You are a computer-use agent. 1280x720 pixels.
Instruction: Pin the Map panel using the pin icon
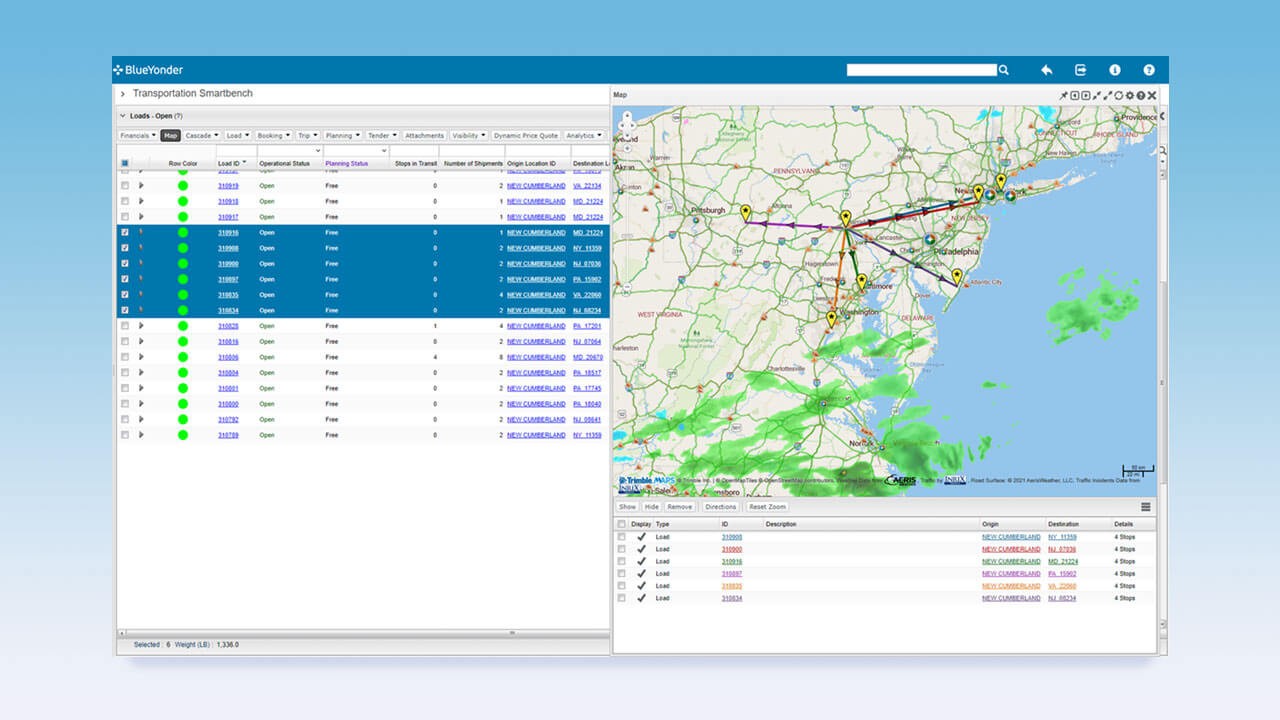point(1062,95)
